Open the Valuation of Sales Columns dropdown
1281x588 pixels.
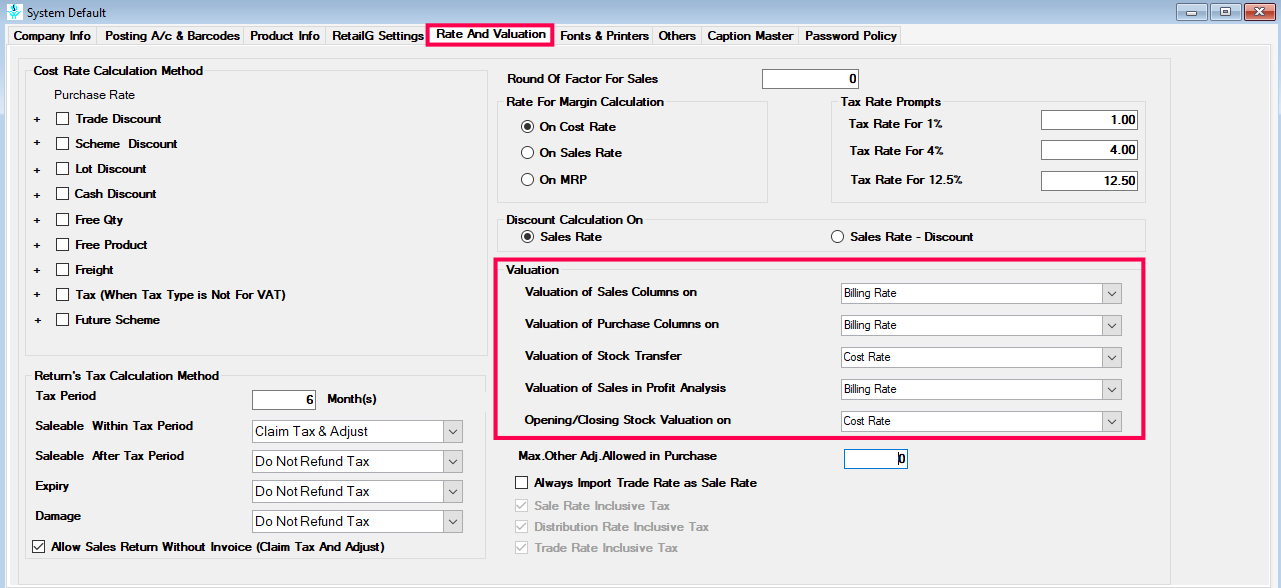pos(981,294)
